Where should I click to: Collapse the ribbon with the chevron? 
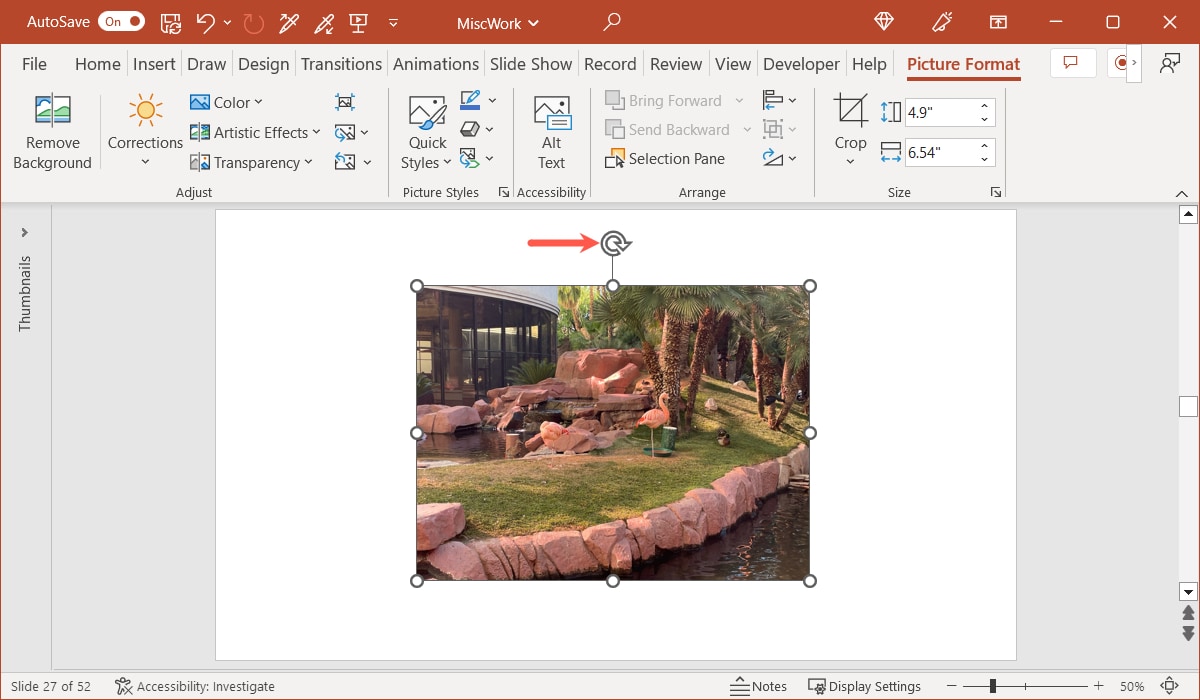[x=1182, y=192]
